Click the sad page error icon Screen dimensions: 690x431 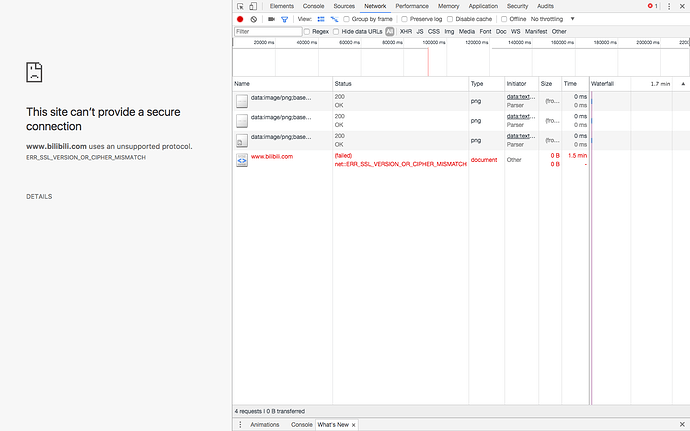pyautogui.click(x=34, y=72)
